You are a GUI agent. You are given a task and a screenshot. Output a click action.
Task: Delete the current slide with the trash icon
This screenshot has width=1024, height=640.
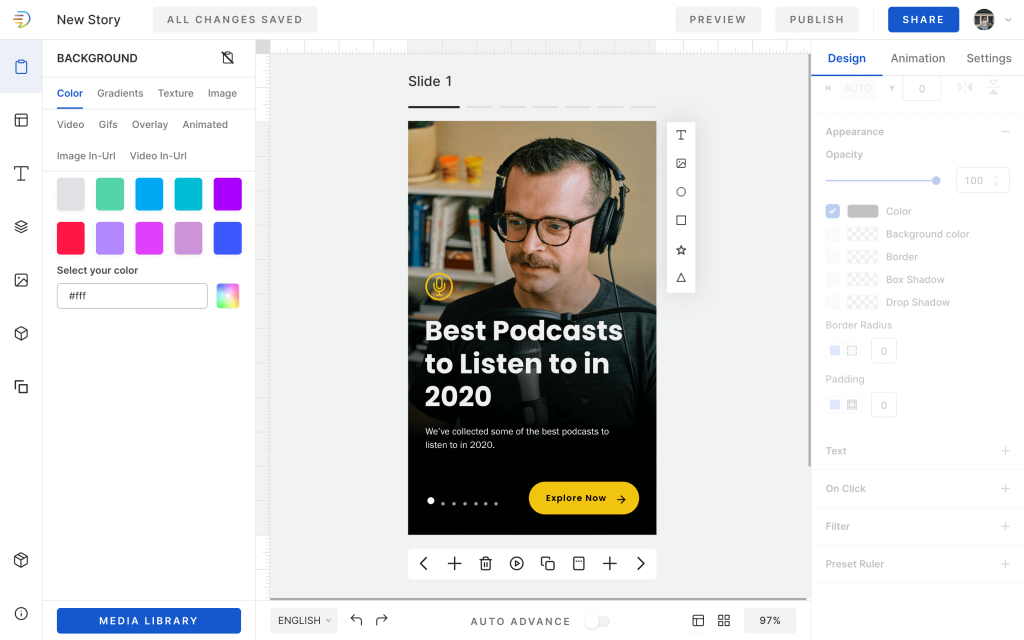pyautogui.click(x=485, y=563)
